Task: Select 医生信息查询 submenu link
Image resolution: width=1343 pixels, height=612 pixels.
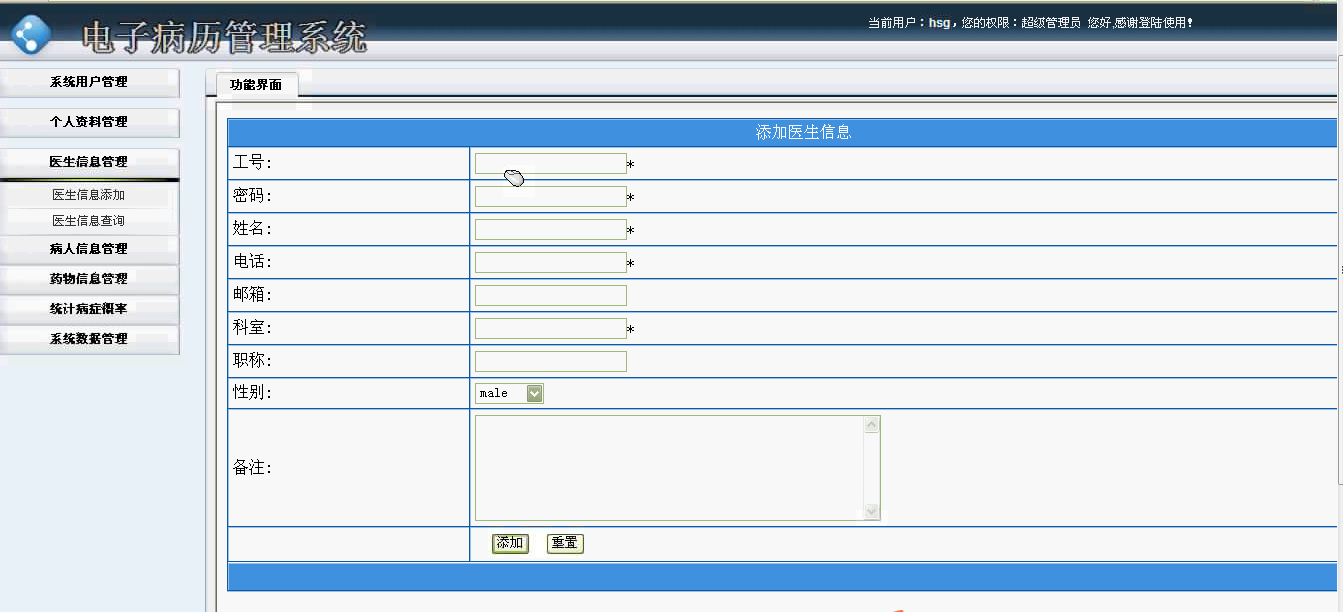Action: (89, 221)
